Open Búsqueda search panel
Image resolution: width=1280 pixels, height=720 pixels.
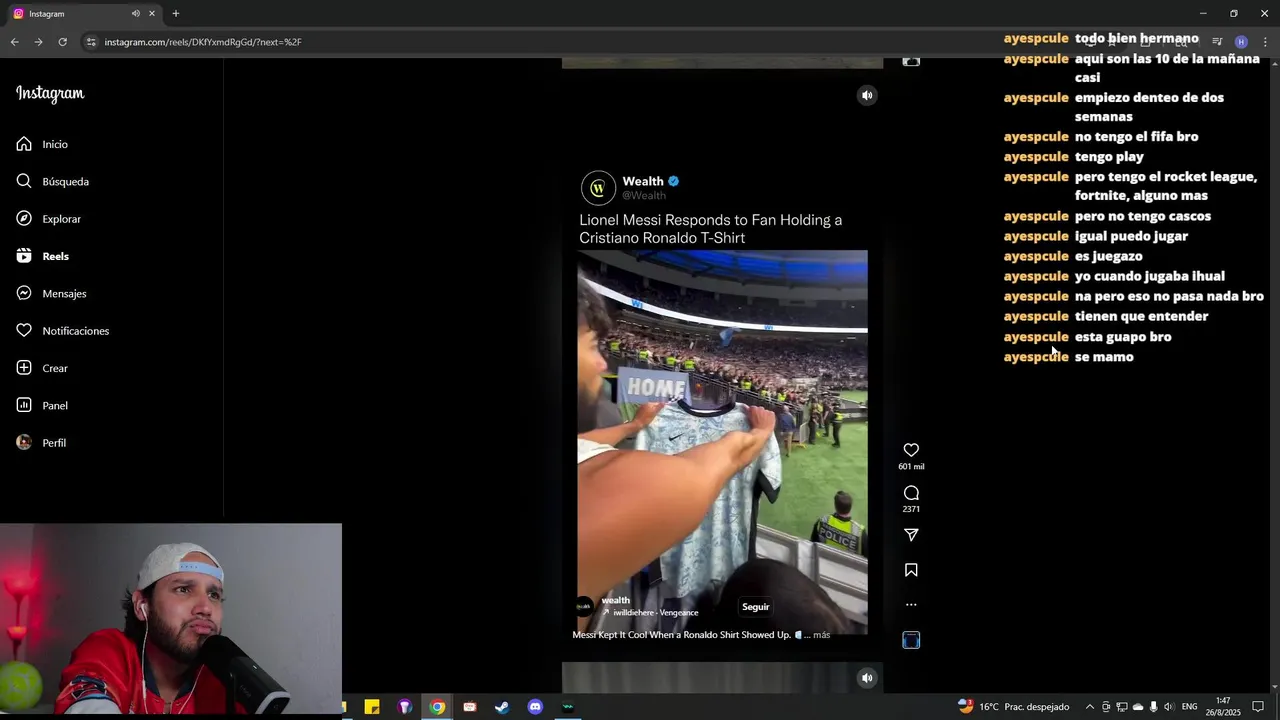pos(52,181)
